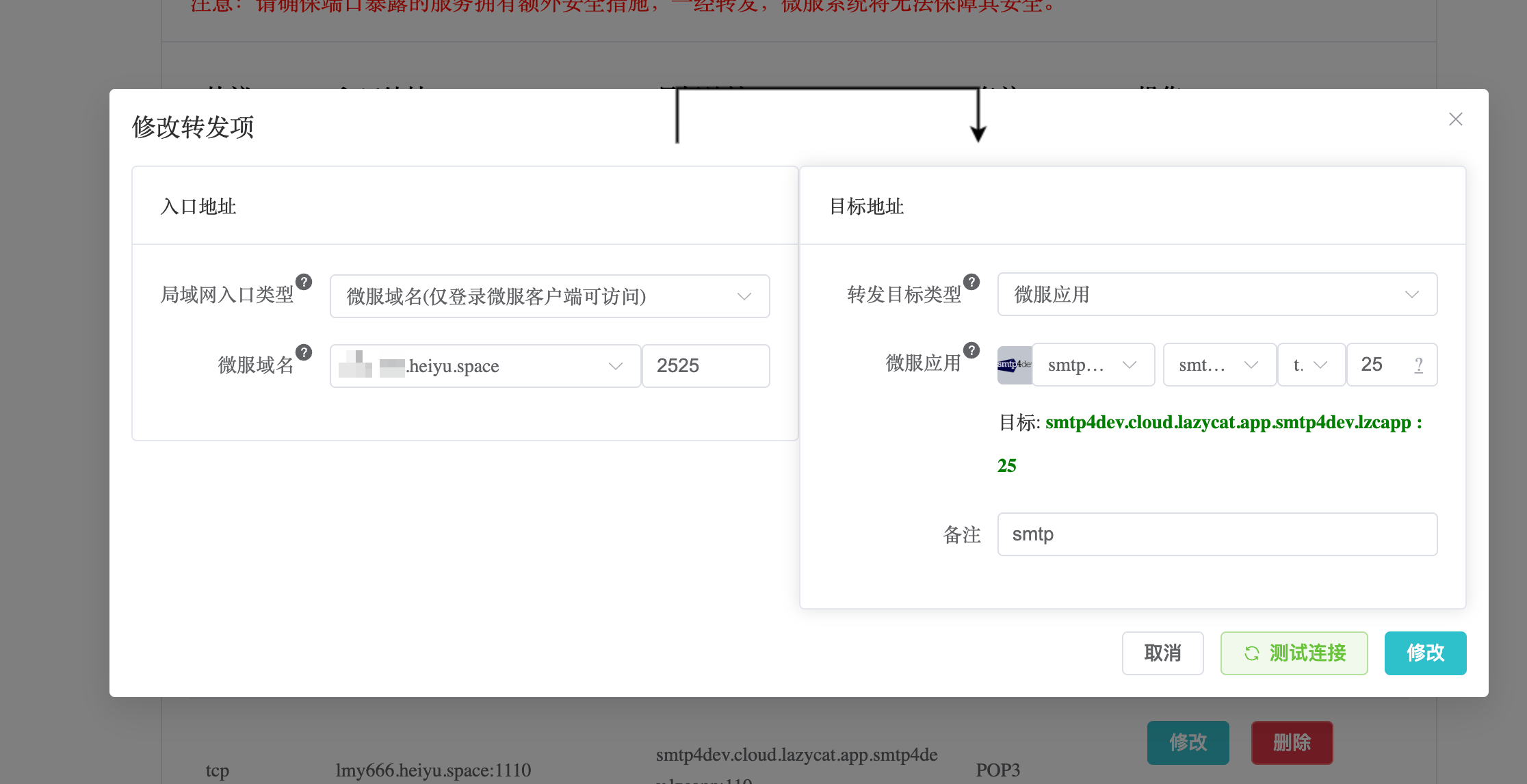The width and height of the screenshot is (1527, 784).
Task: Click the red 删除 button in background
Action: (1292, 742)
